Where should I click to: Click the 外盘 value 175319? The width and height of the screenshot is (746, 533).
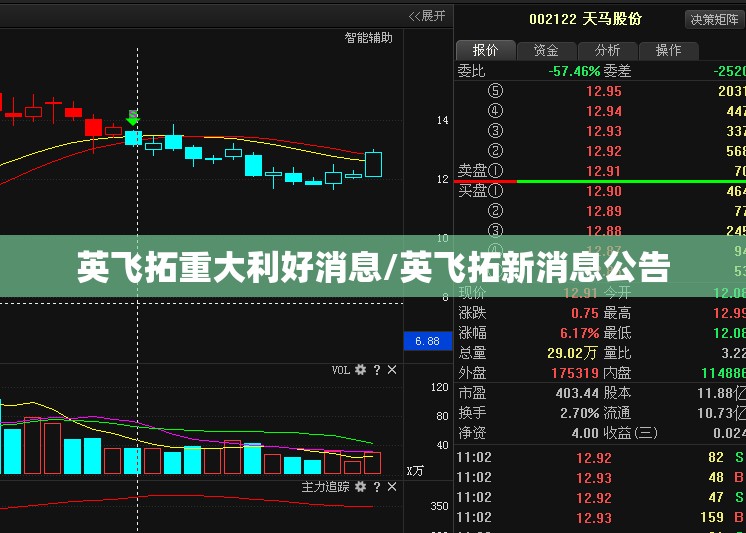(x=575, y=373)
